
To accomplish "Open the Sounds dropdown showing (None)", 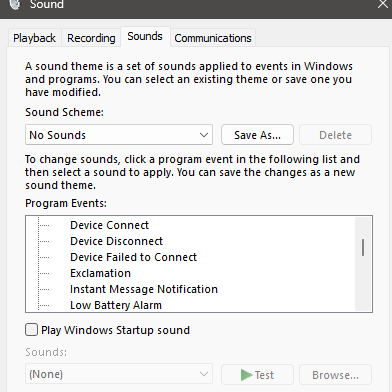I will point(119,374).
